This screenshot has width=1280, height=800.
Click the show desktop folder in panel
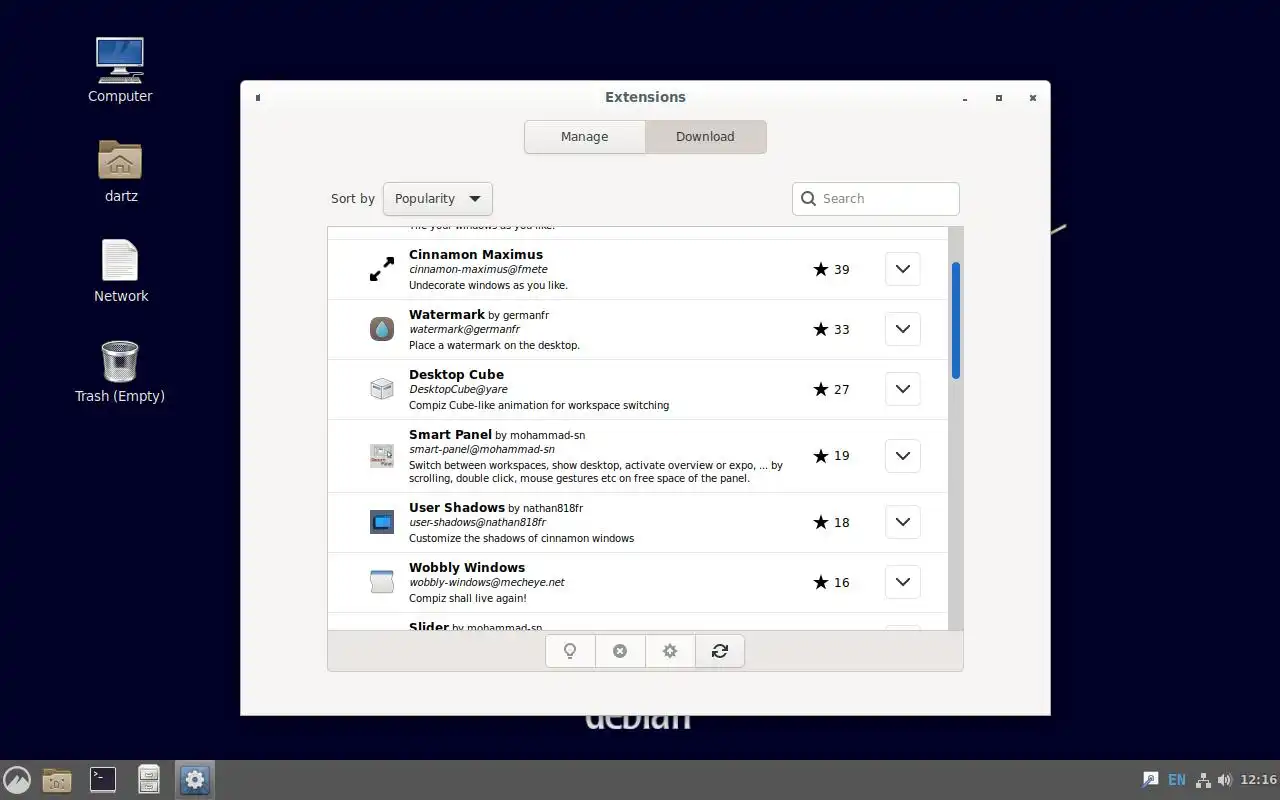pos(57,780)
